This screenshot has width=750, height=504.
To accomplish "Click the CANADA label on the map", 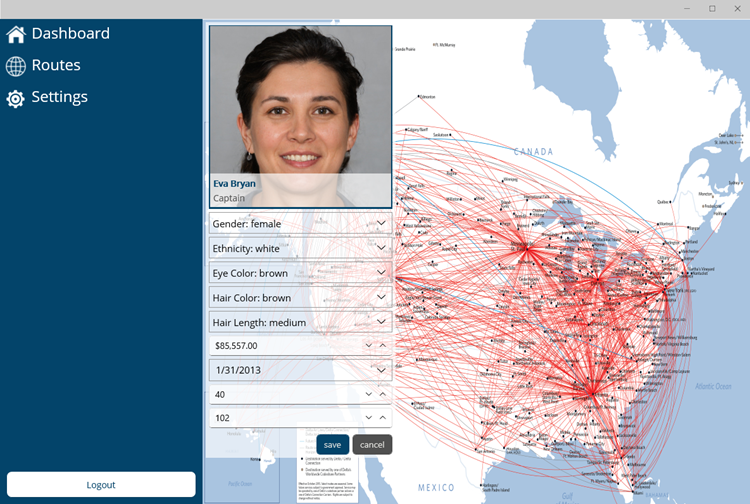I will tap(533, 152).
